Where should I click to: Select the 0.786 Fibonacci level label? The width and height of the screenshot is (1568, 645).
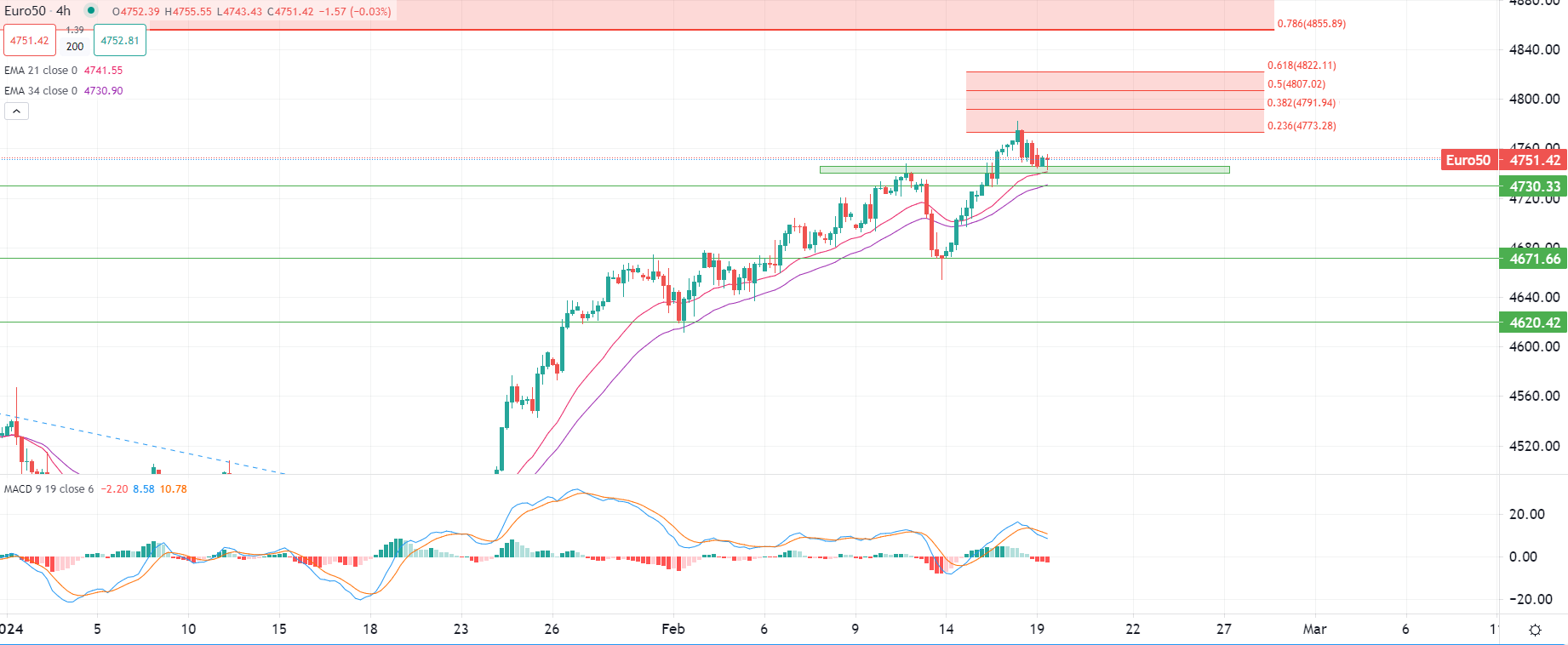click(x=1311, y=24)
